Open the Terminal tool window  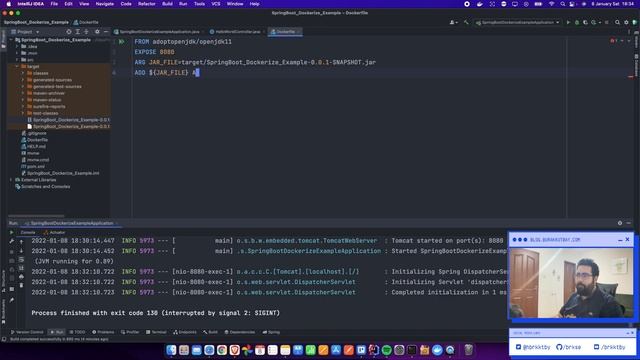[x=156, y=332]
